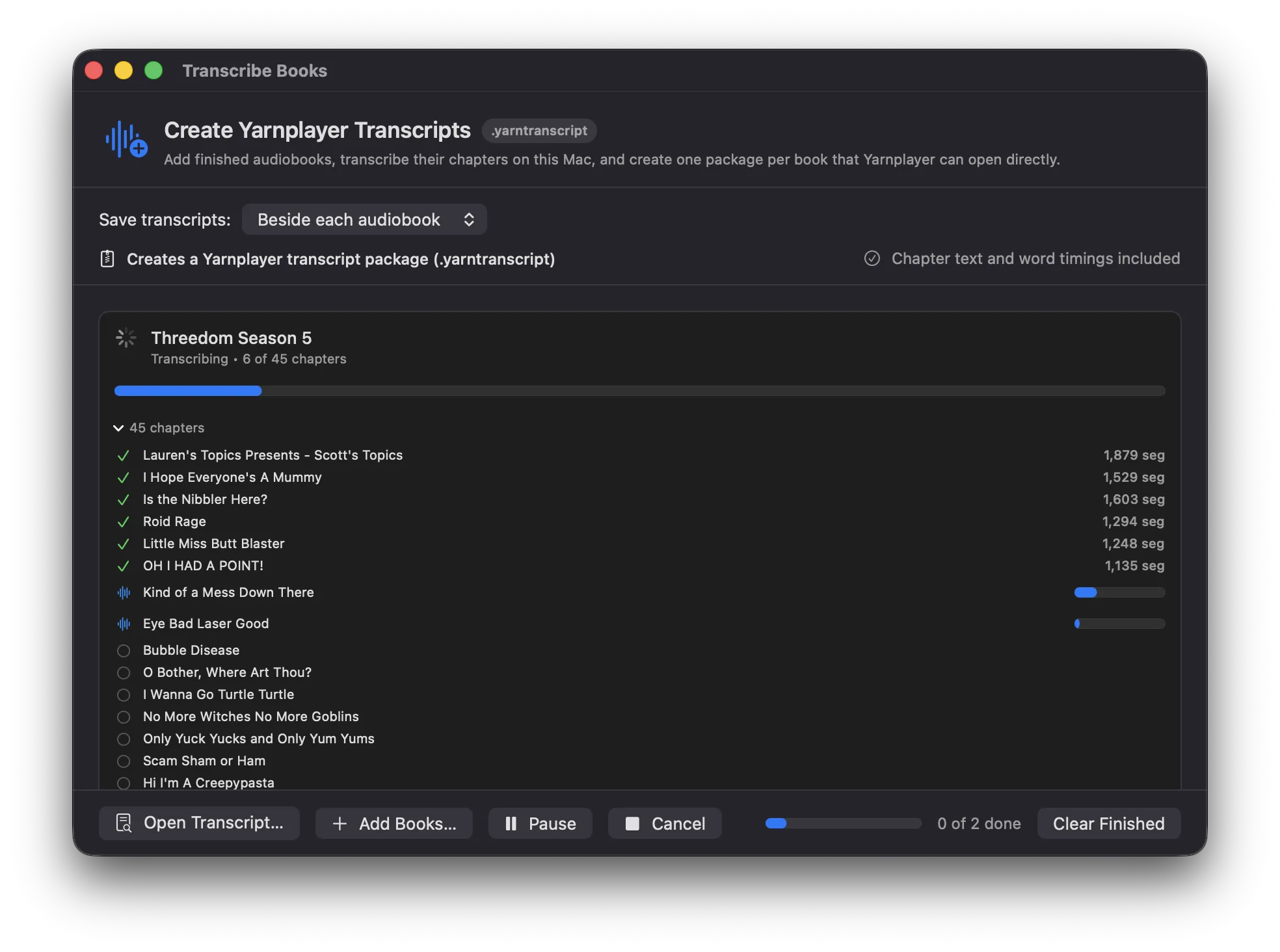
Task: Select the chapter Scam Sham or Ham
Action: [204, 761]
